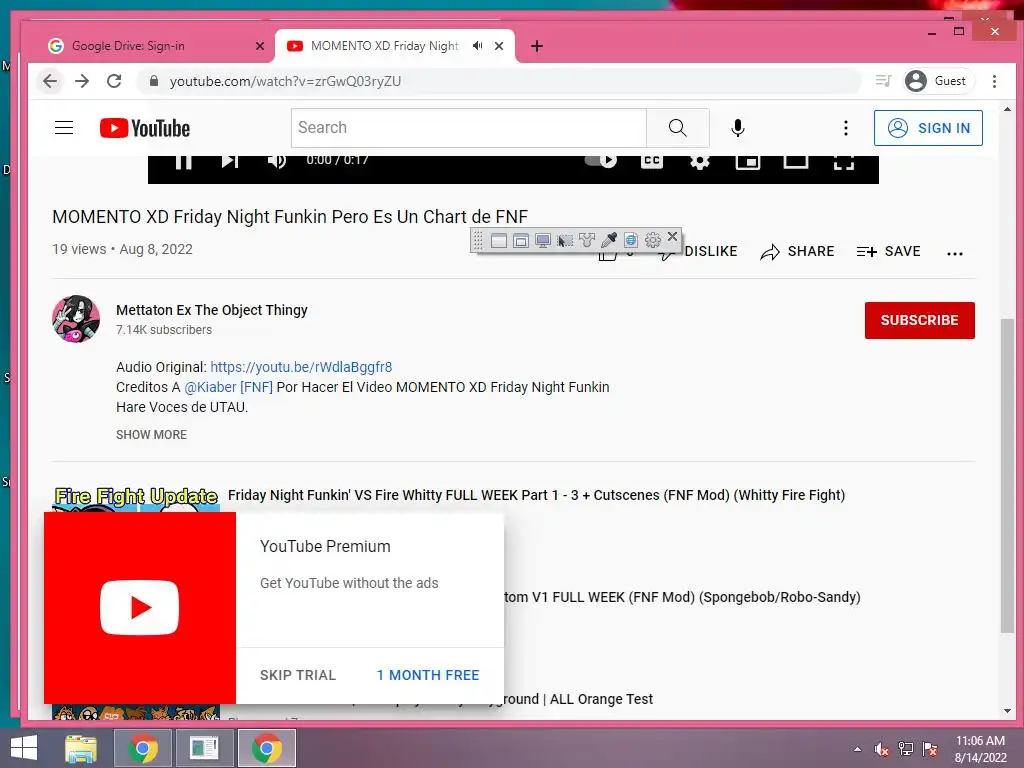Open capture toolbar settings gear
This screenshot has width=1024, height=768.
(652, 240)
